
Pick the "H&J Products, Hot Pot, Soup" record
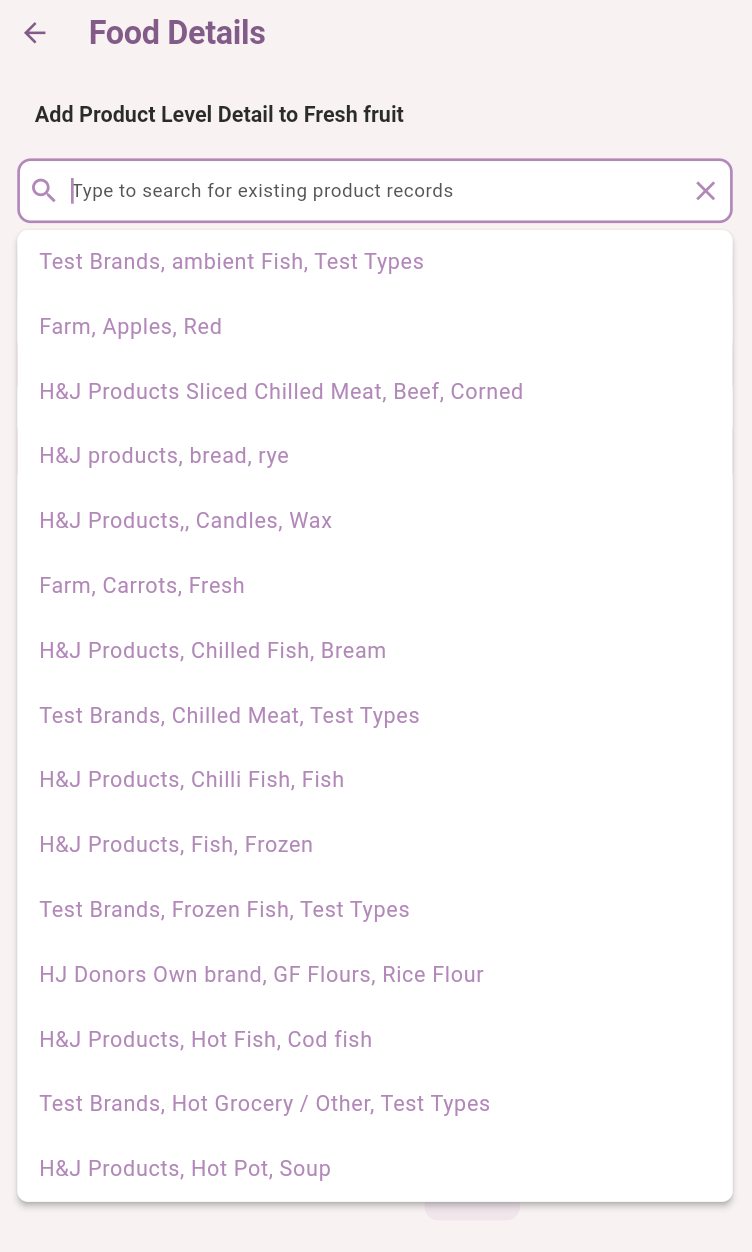click(x=185, y=1169)
